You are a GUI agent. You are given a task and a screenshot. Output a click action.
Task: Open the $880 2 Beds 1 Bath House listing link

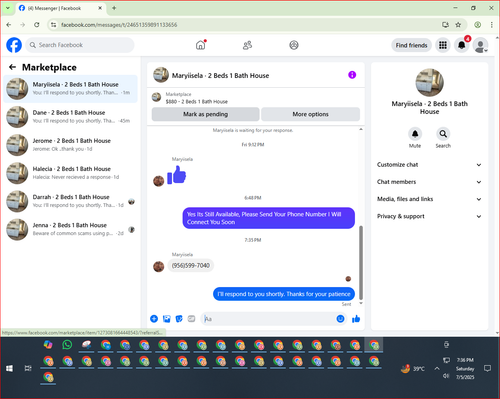click(197, 102)
